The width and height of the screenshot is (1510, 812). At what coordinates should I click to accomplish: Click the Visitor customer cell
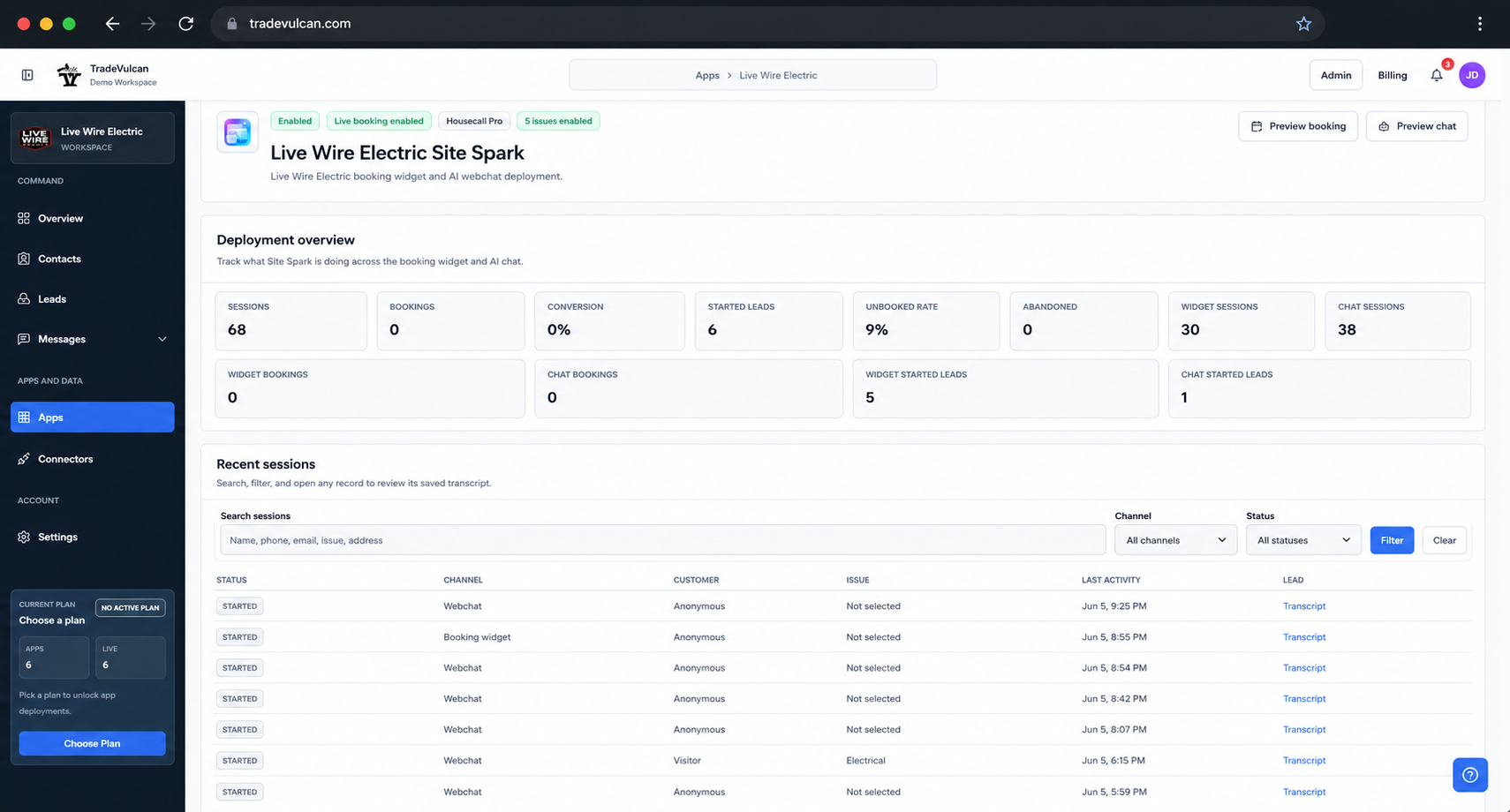coord(687,761)
